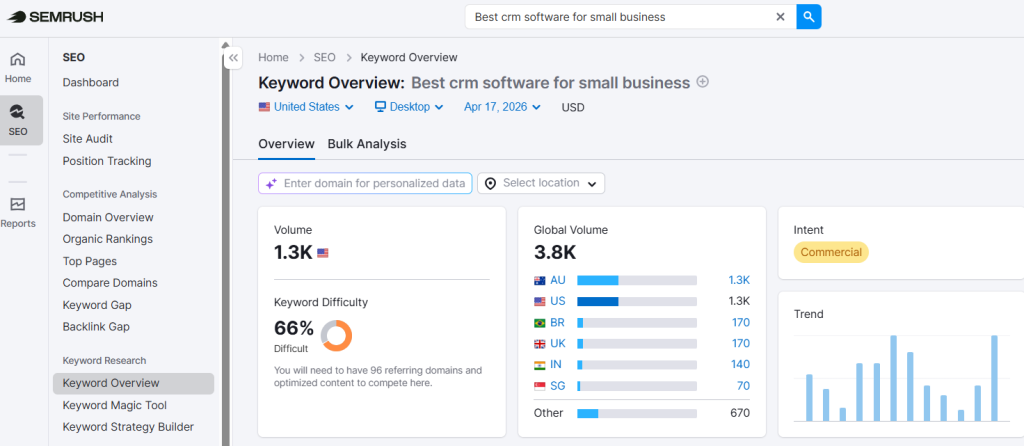The width and height of the screenshot is (1024, 446).
Task: Click Keyword Overview in the breadcrumb
Action: [x=409, y=57]
